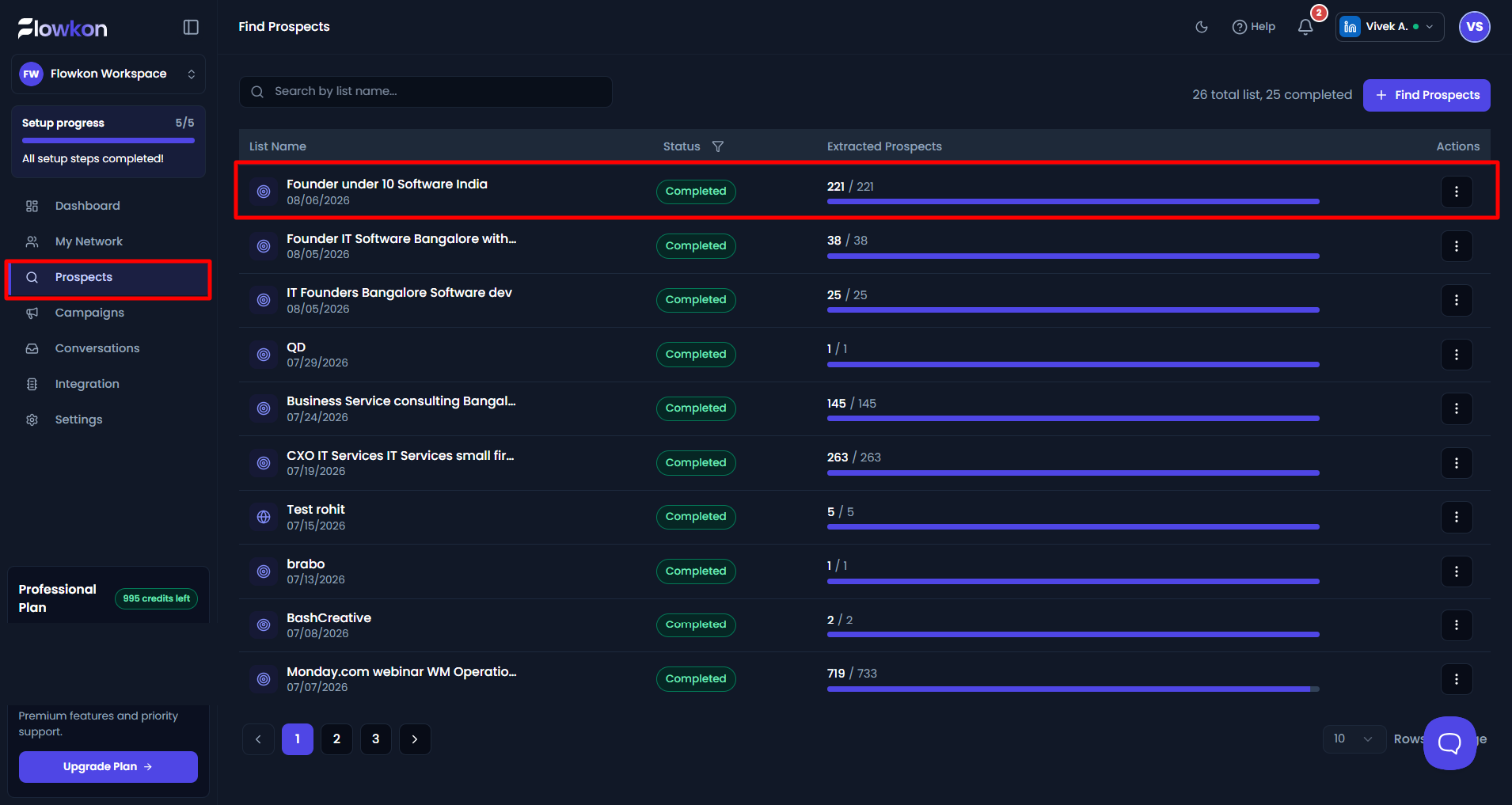
Task: Open the rows per page dropdown
Action: pyautogui.click(x=1354, y=739)
